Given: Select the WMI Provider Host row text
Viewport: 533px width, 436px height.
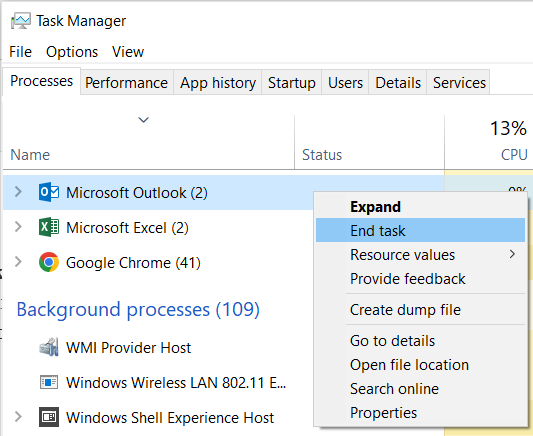Looking at the screenshot, I should (128, 348).
